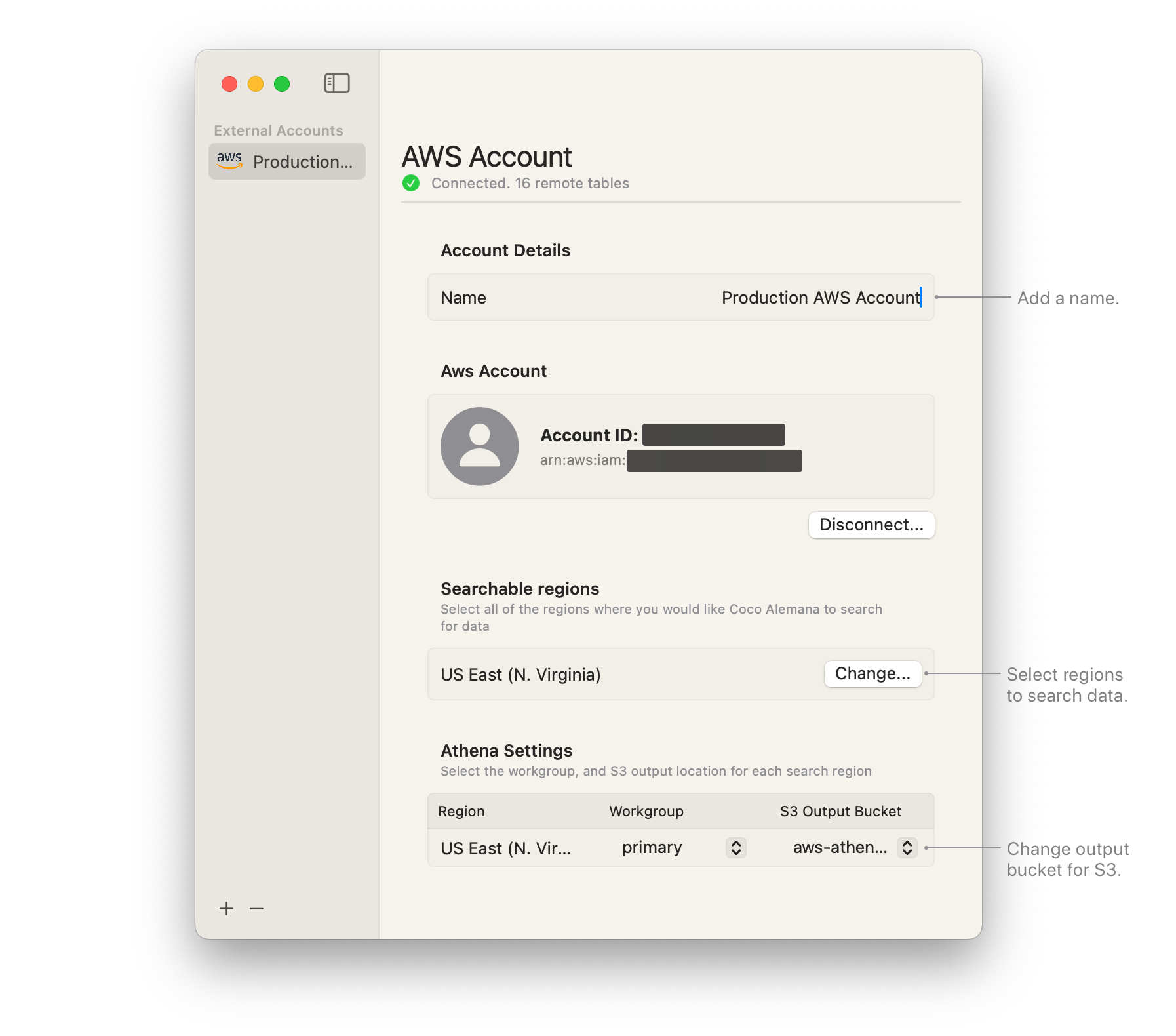Viewport: 1176px width, 1036px height.
Task: Select the Production AWS account in sidebar
Action: tap(287, 161)
